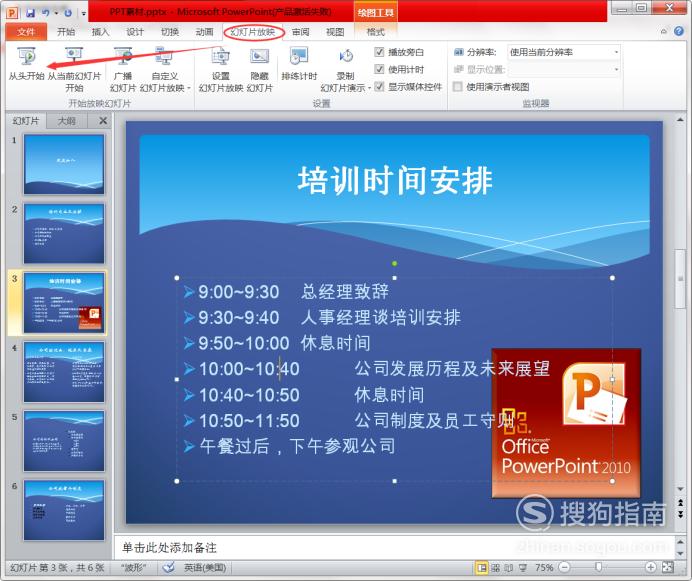The image size is (692, 581).
Task: Click the Undo icon in quick access toolbar
Action: click(x=45, y=13)
